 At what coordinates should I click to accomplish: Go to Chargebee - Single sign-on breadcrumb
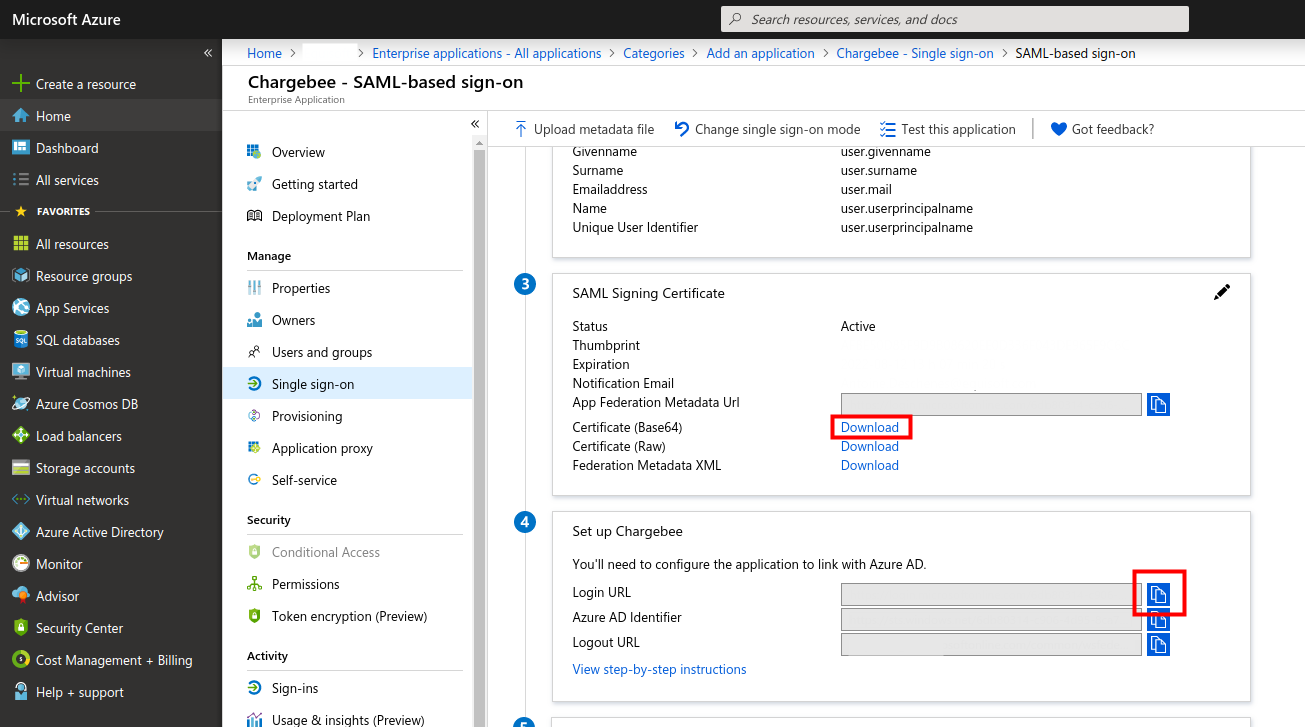coord(915,53)
